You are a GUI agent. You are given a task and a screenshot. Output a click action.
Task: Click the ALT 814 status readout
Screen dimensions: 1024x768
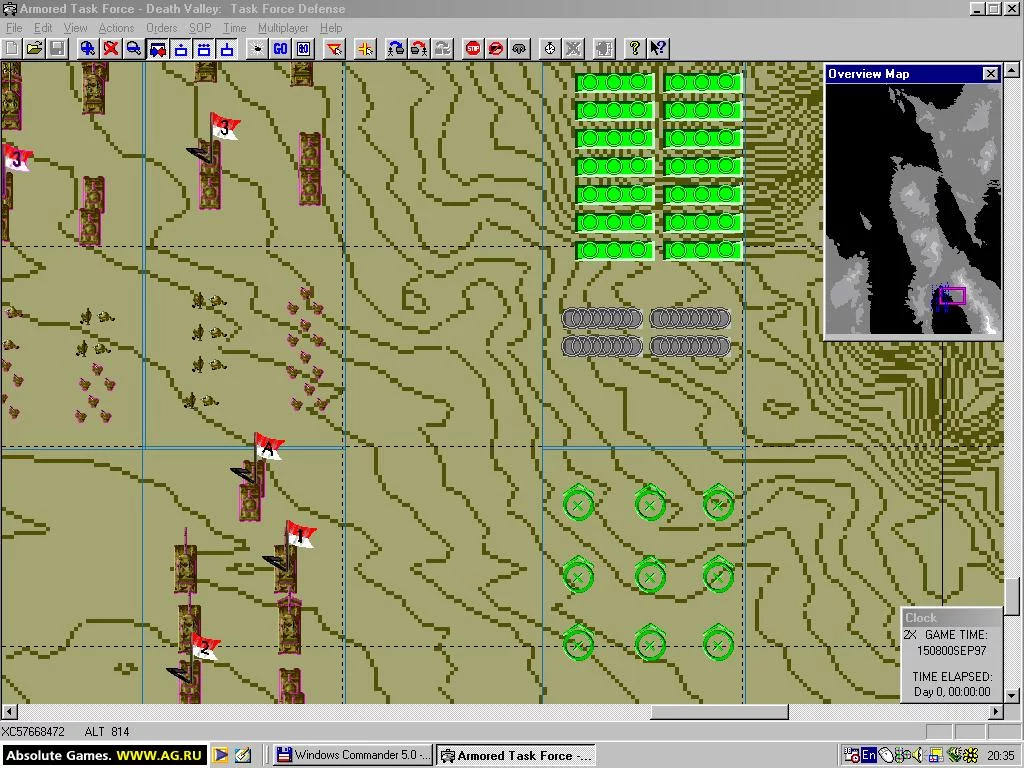(107, 732)
